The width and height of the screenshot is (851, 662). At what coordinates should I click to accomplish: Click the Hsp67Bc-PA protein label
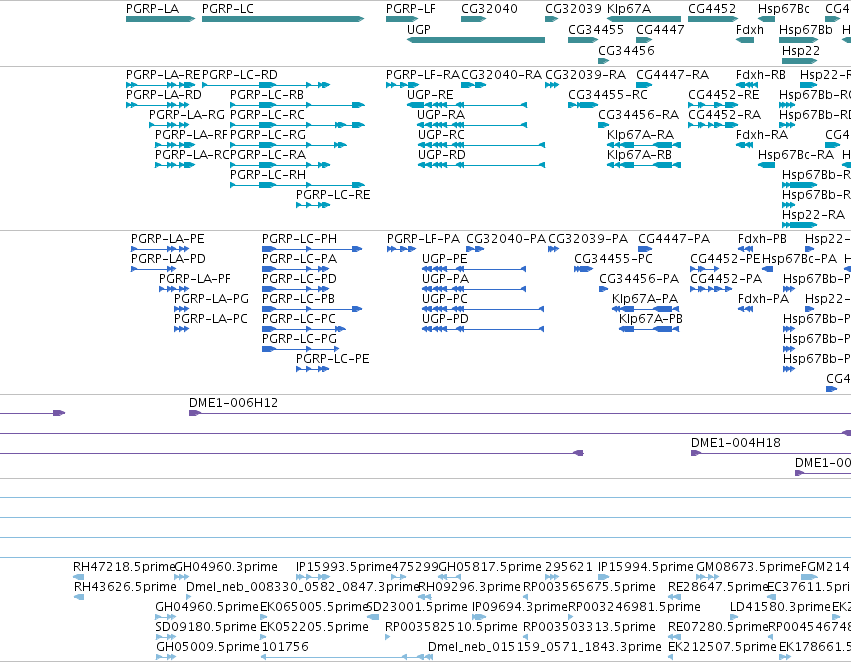pos(799,259)
